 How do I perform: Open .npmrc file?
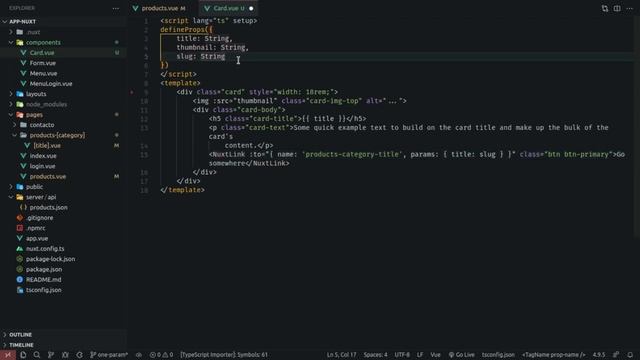(x=63, y=228)
